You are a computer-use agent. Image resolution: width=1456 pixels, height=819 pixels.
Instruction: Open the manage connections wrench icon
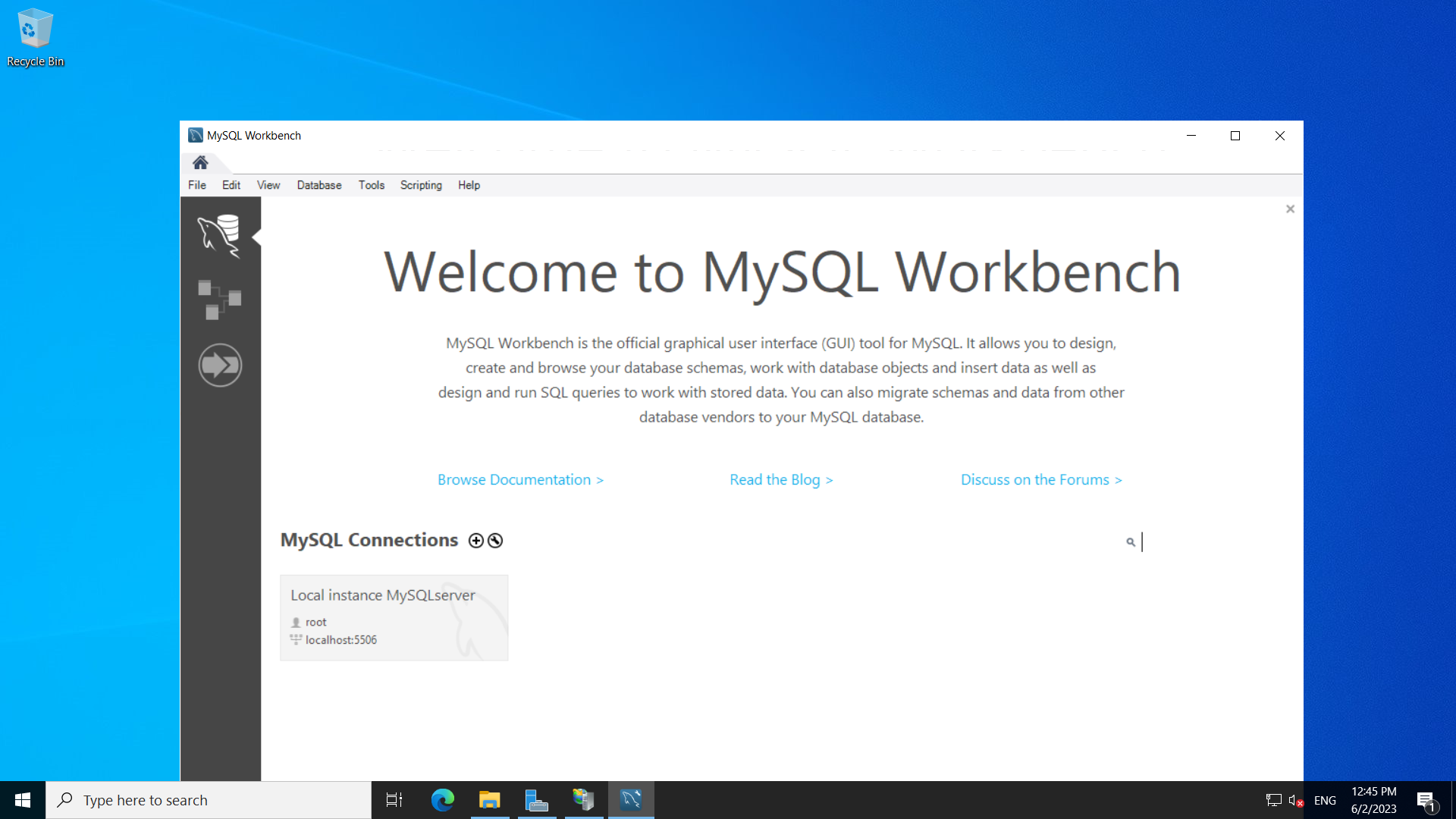click(495, 541)
